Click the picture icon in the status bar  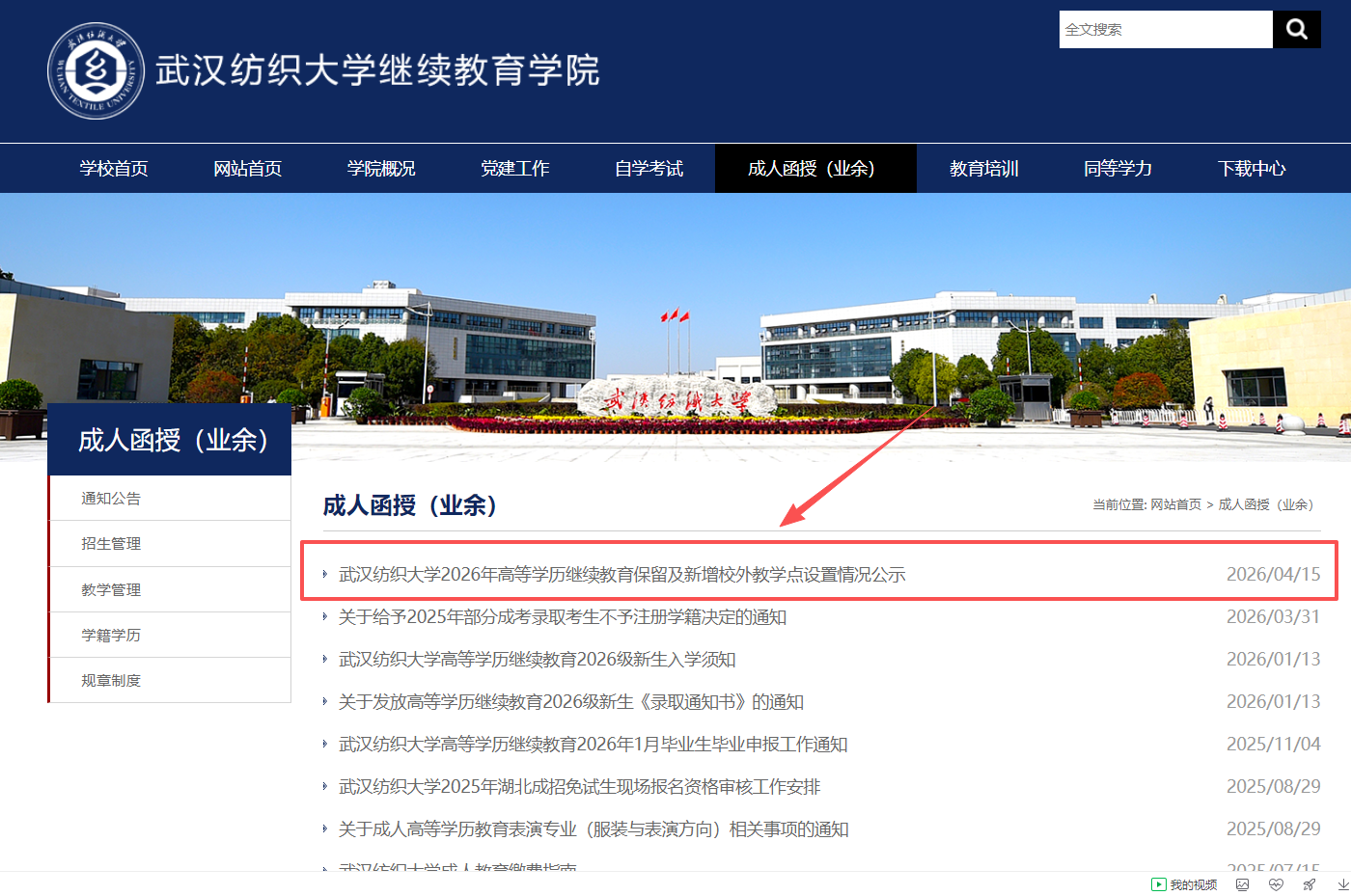tap(1242, 884)
